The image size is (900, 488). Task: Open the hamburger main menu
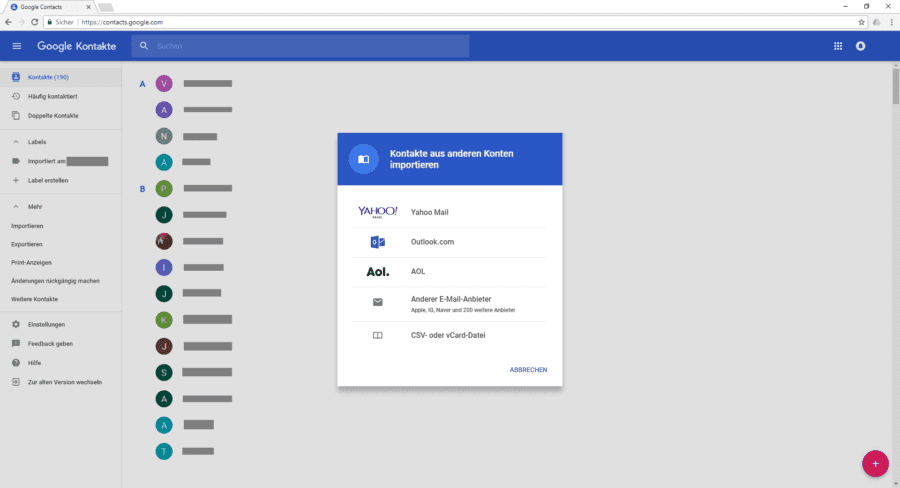(x=17, y=46)
